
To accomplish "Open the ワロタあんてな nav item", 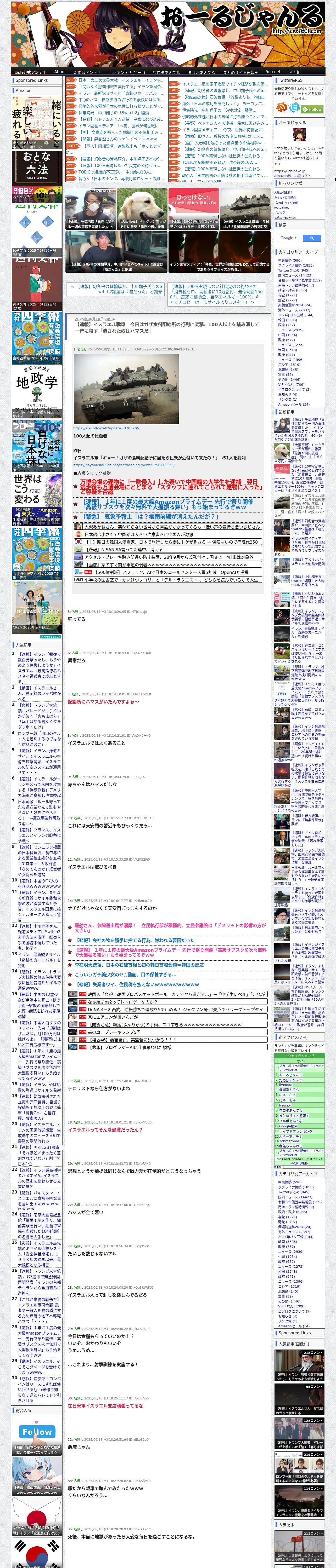I will 166,72.
